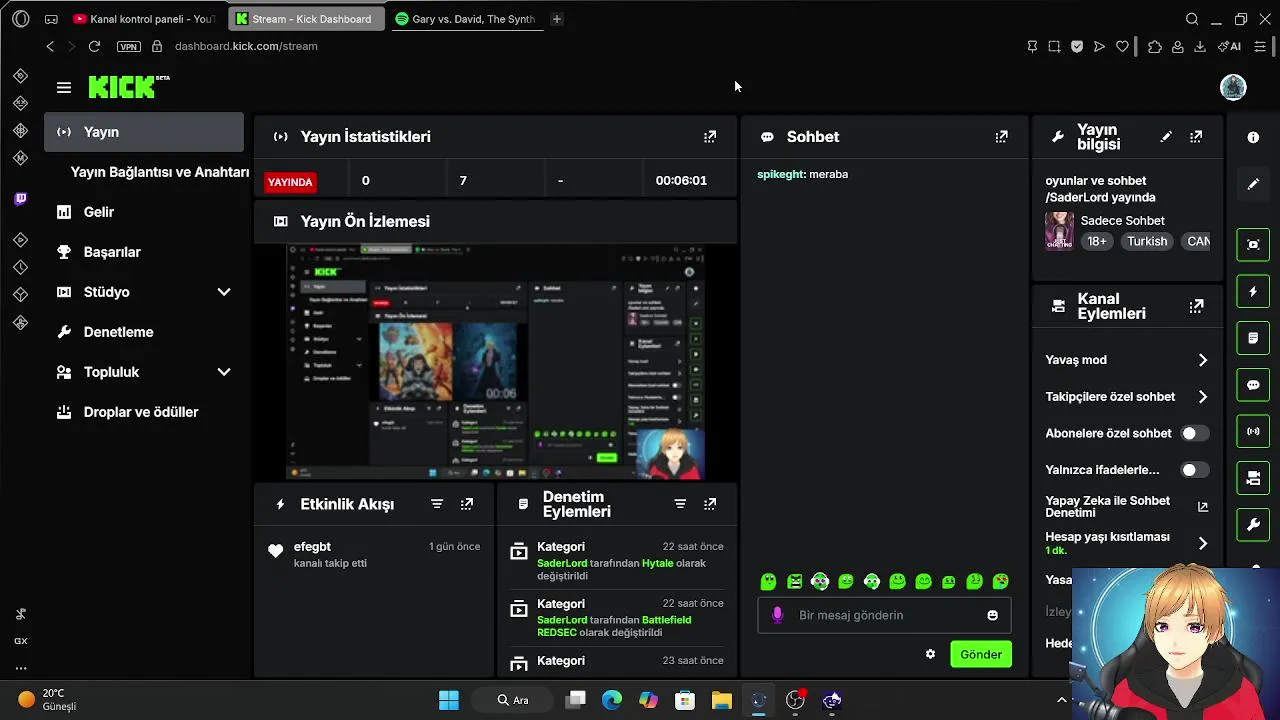Click the broadcast signal icon in right rail

point(1253,432)
